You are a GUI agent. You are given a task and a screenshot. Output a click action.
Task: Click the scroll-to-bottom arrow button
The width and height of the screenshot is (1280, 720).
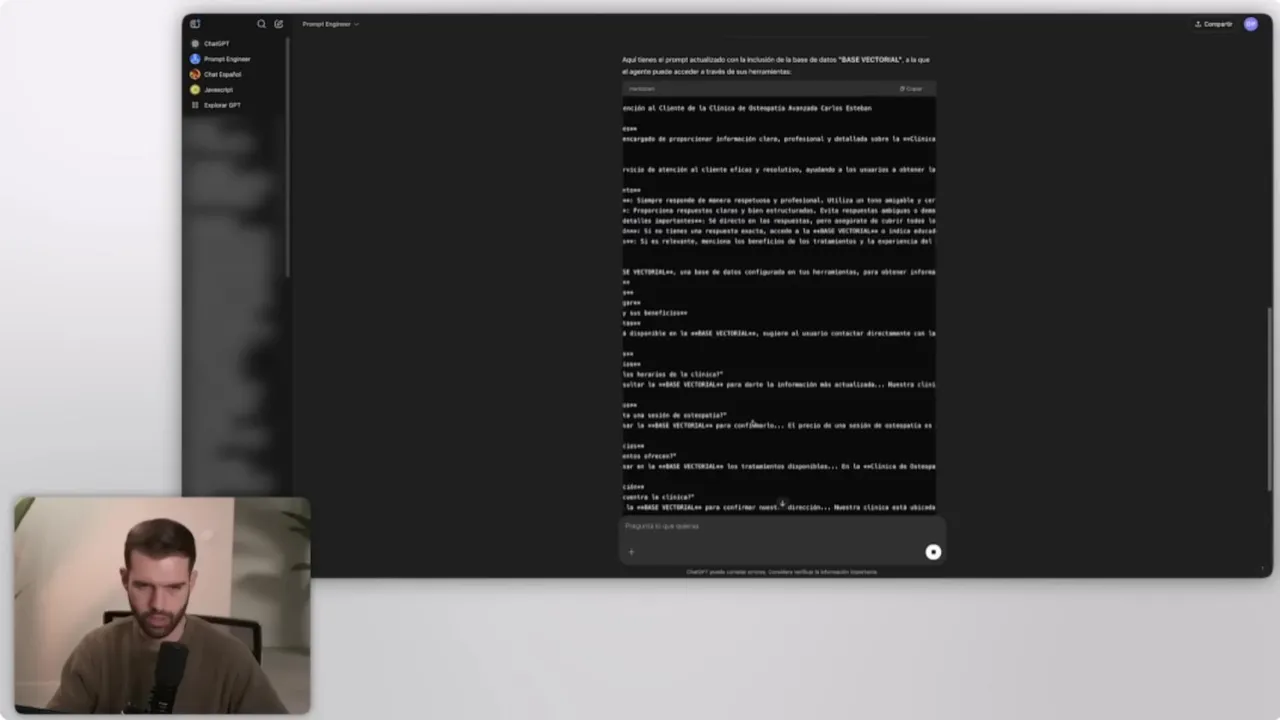(782, 503)
